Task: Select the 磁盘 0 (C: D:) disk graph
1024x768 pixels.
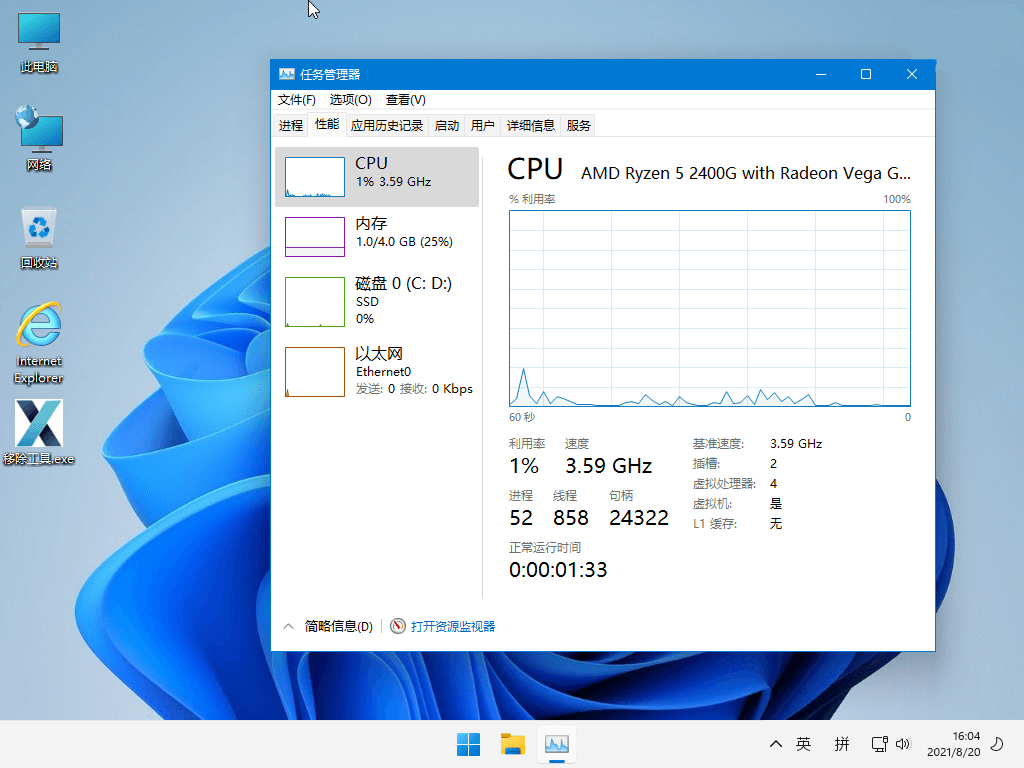Action: coord(377,300)
